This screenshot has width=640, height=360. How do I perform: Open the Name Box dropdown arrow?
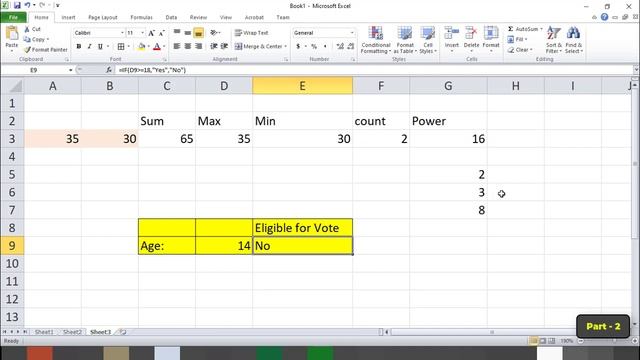71,70
